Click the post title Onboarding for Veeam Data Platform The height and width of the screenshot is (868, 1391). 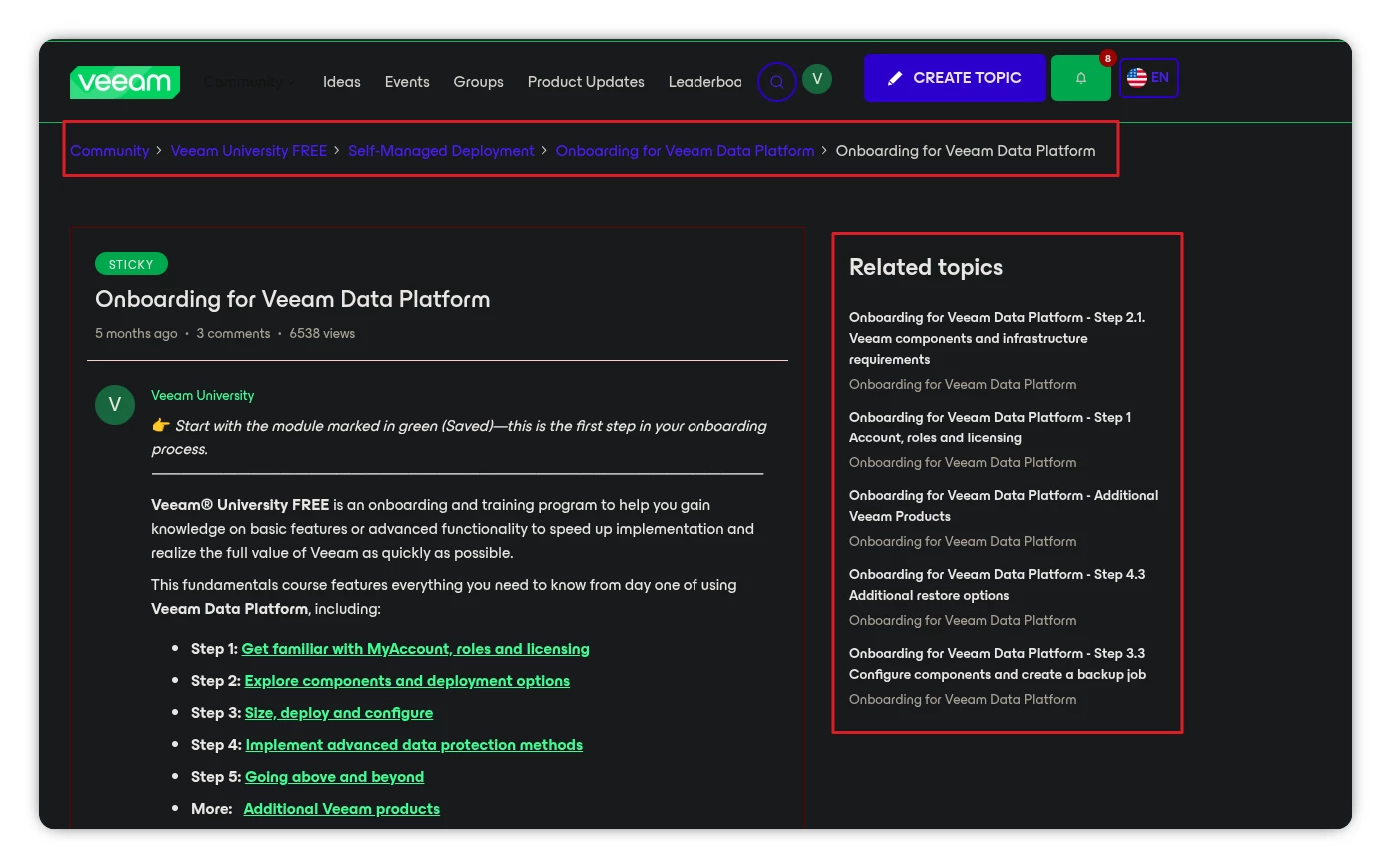[293, 299]
